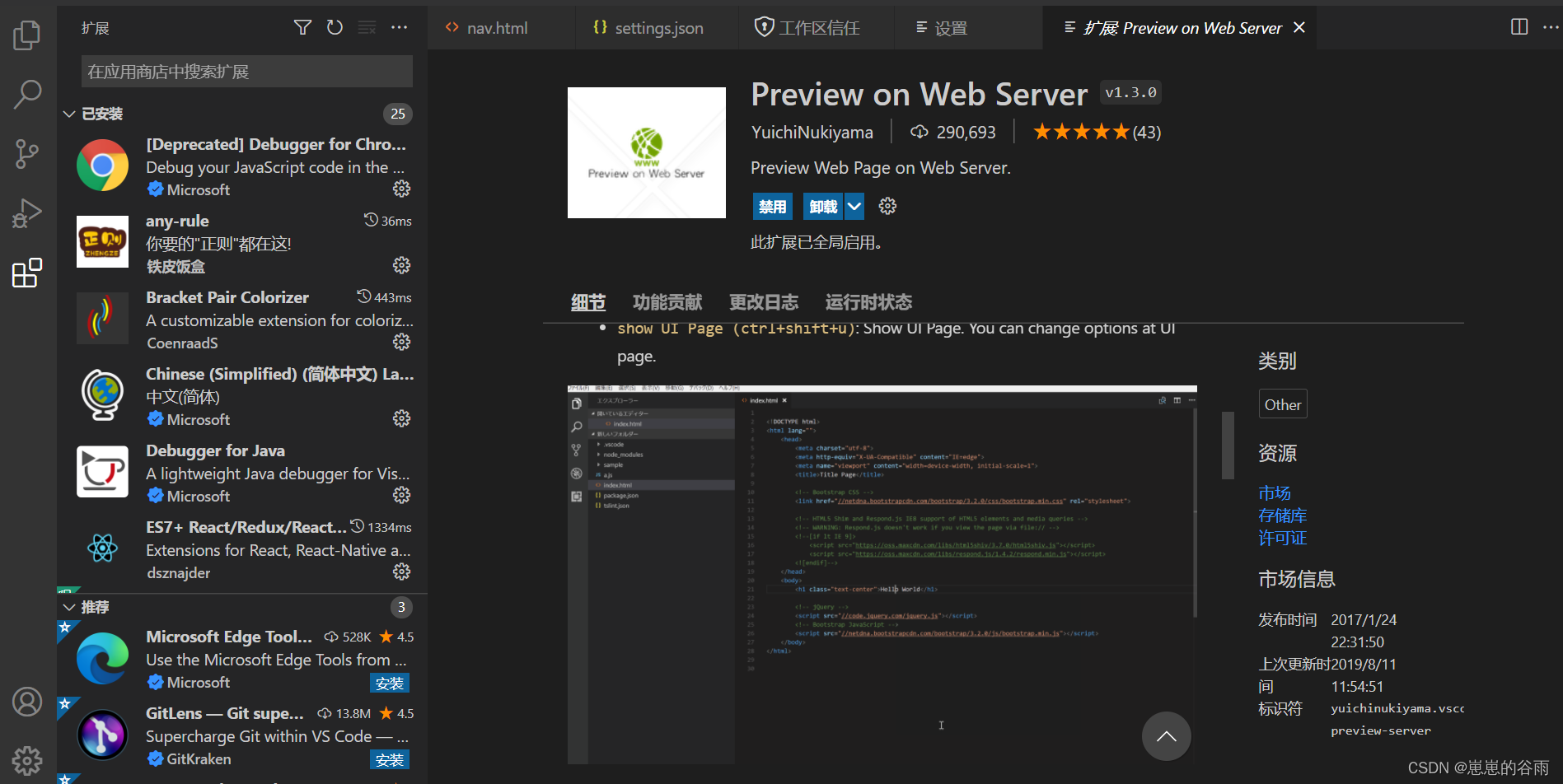Click the YuichiNukiyama publisher name
This screenshot has width=1563, height=784.
[812, 132]
